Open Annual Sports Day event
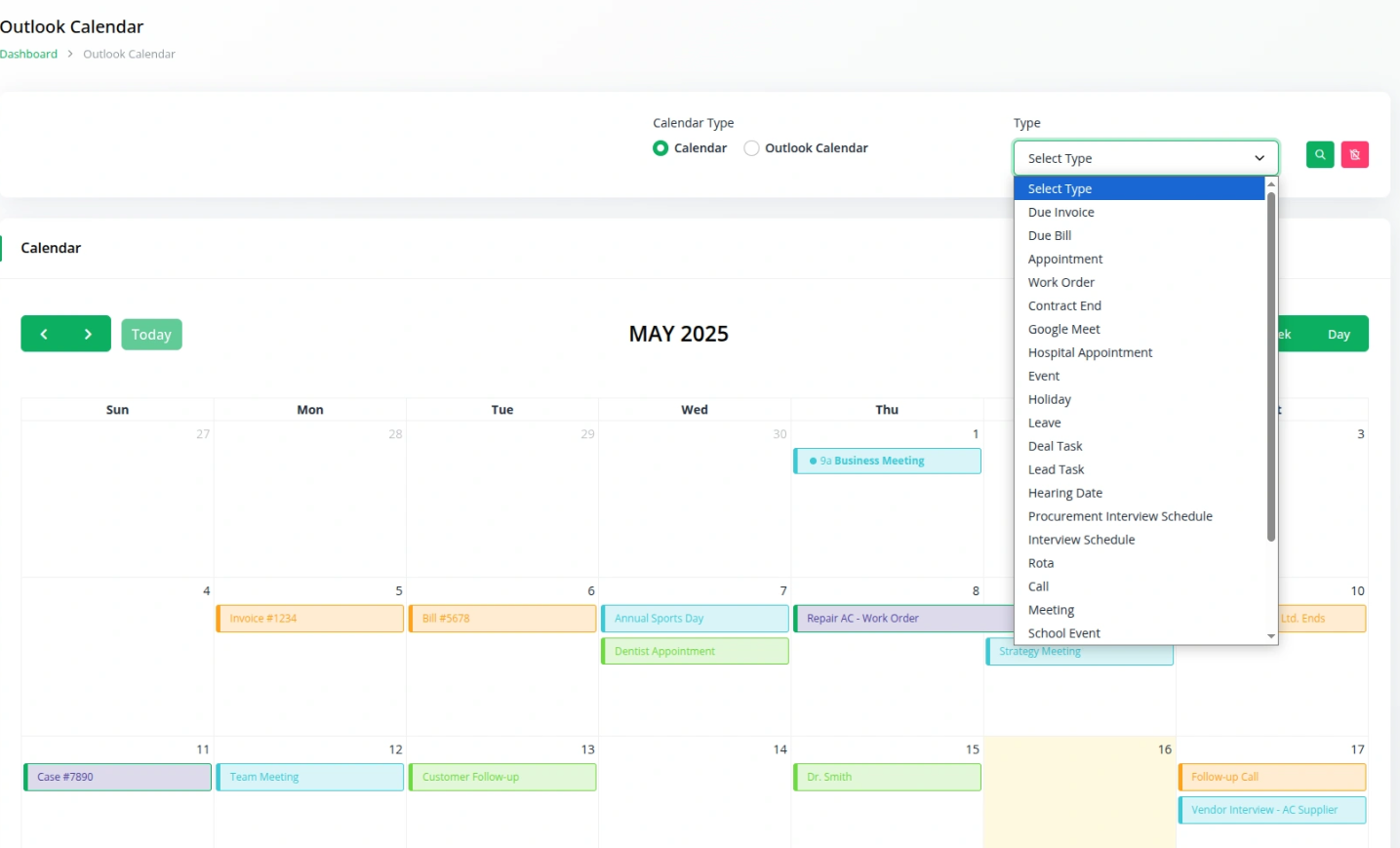1400x848 pixels. coord(695,619)
